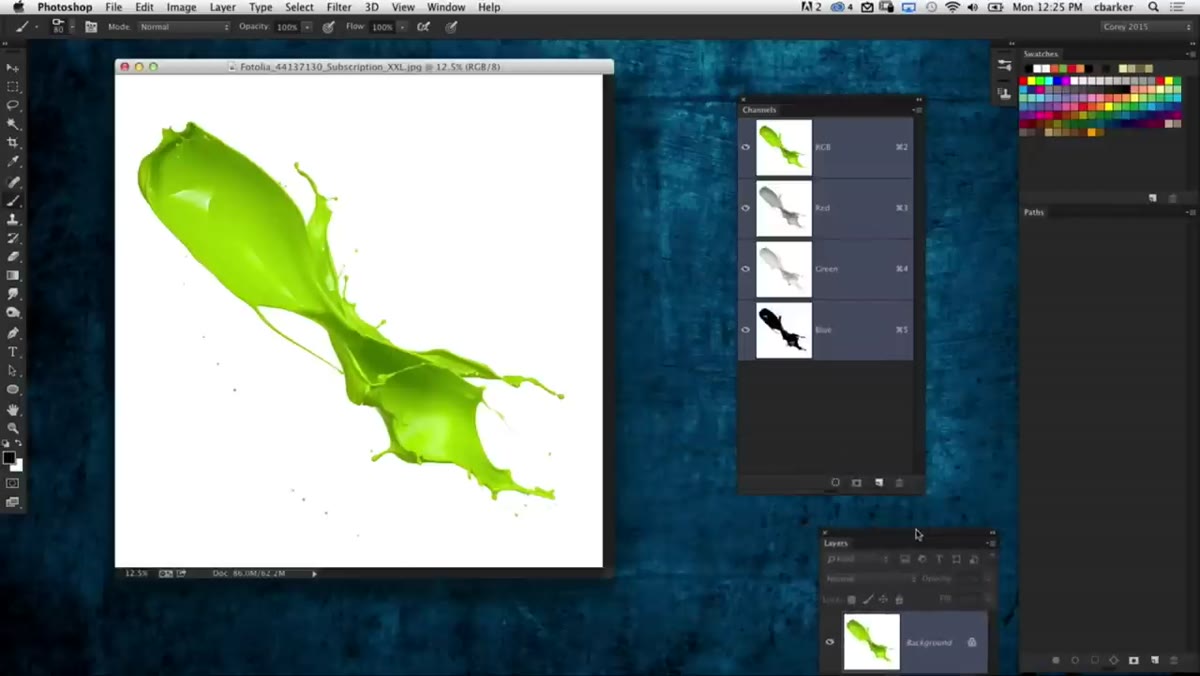The image size is (1200, 676).
Task: Select the Dodge tool
Action: coord(13,313)
